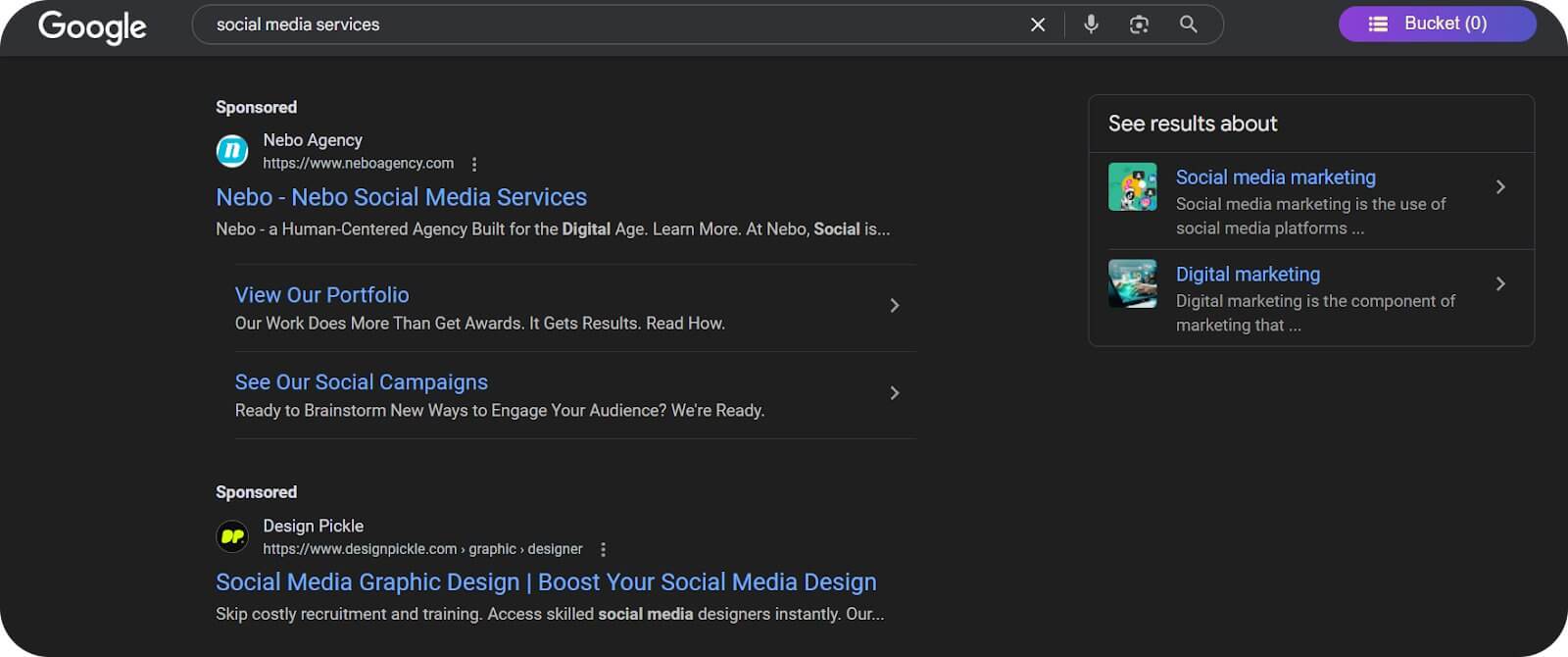Click the designpickle.com › graphic › designer URL
Screen dimensions: 1568x657
coord(422,549)
